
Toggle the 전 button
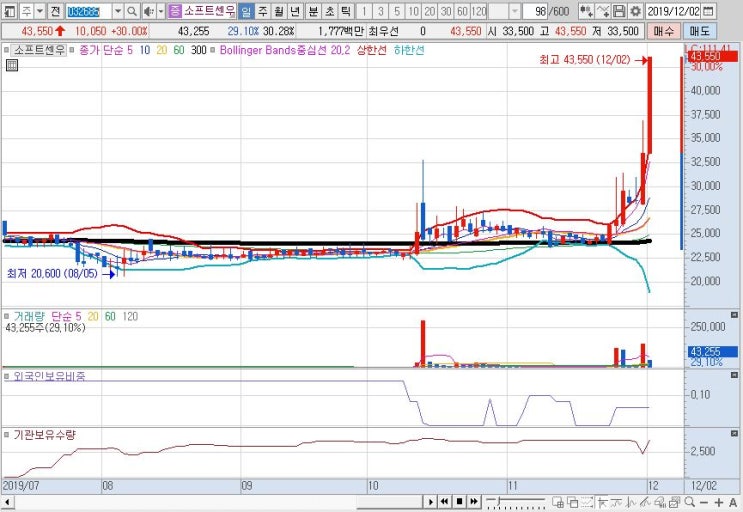coord(55,11)
